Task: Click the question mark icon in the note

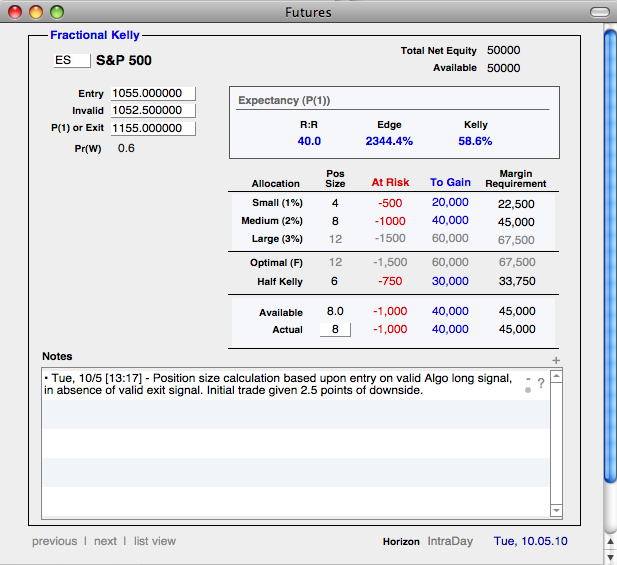Action: (x=541, y=383)
